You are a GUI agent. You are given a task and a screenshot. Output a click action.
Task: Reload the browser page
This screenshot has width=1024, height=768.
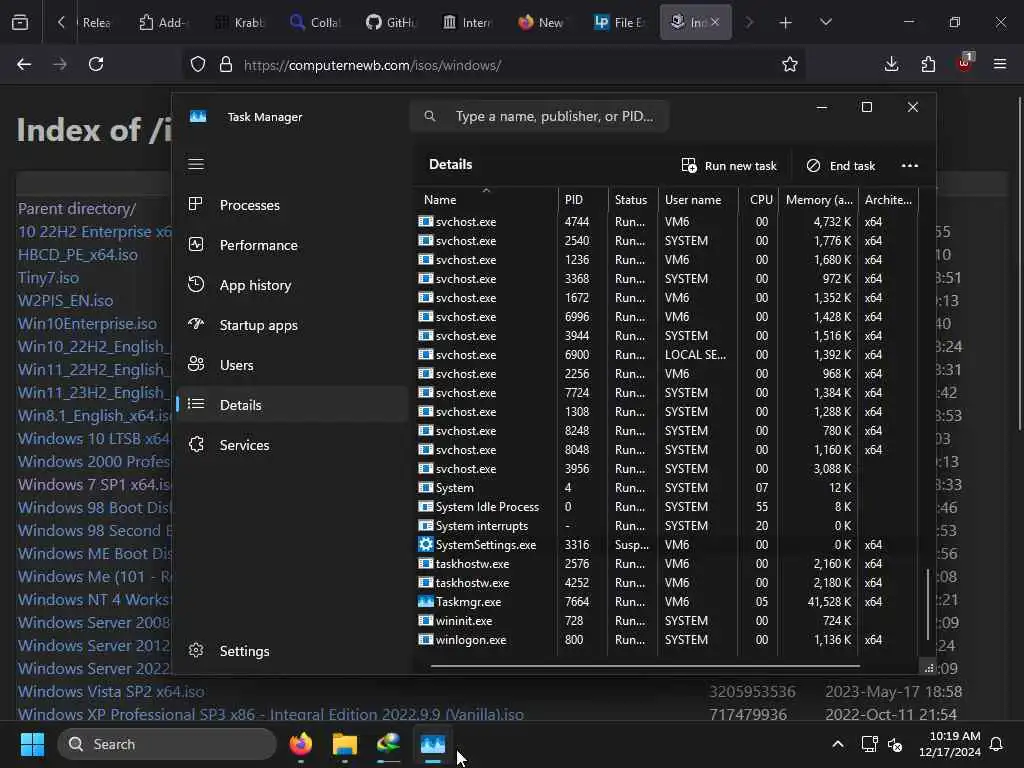pos(96,64)
